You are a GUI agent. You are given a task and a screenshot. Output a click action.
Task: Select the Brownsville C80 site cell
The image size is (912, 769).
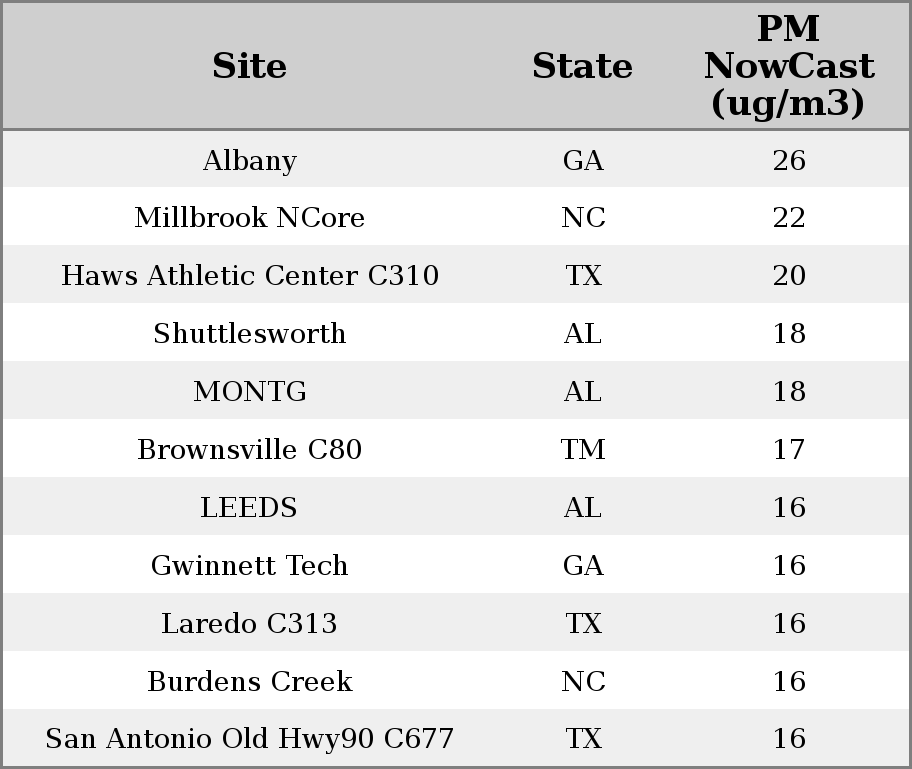[x=250, y=449]
